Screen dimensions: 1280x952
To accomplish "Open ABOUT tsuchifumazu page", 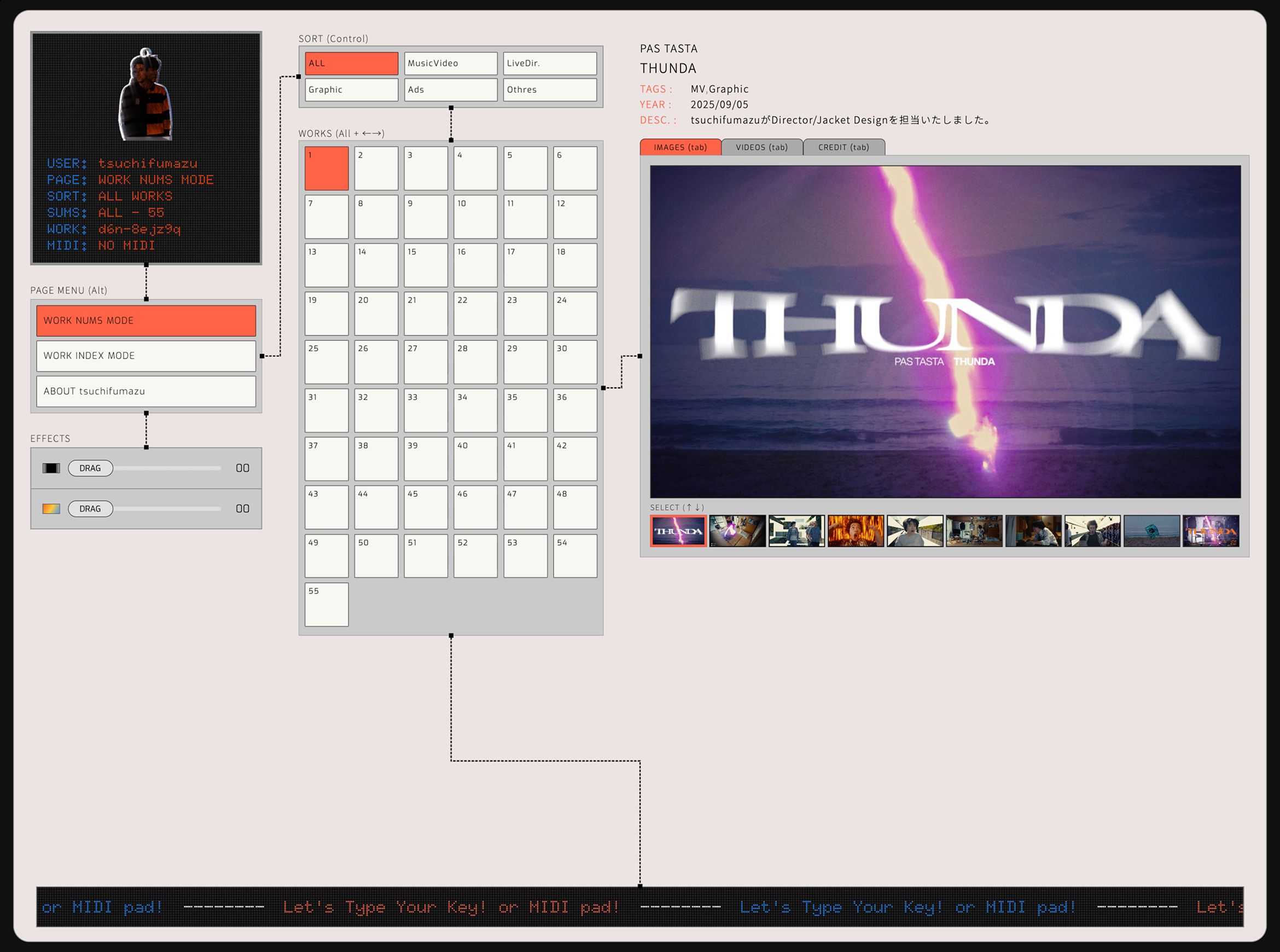I will coord(146,391).
